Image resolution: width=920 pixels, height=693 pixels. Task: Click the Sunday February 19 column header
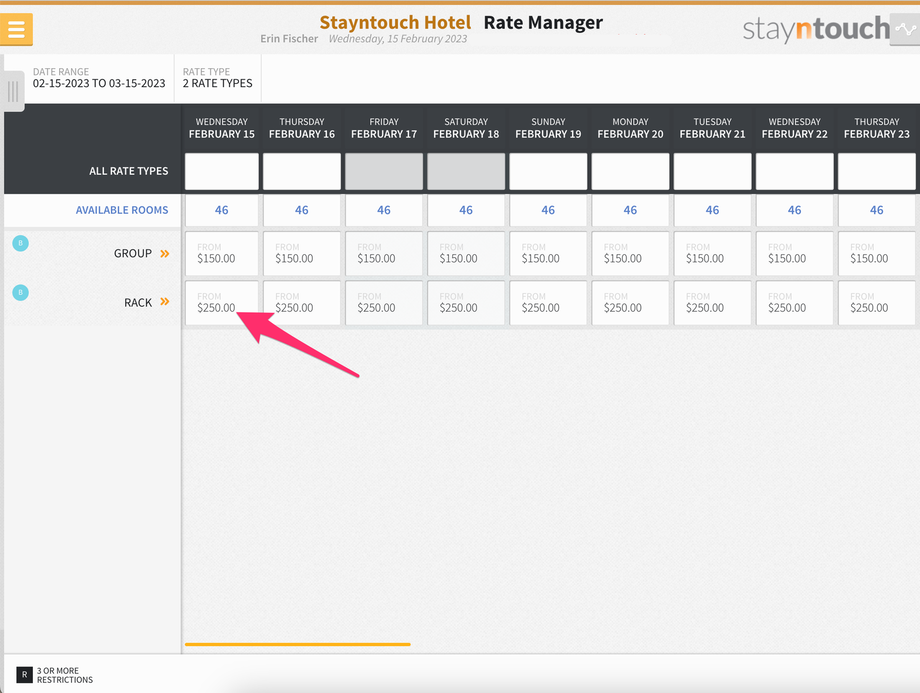tap(548, 128)
